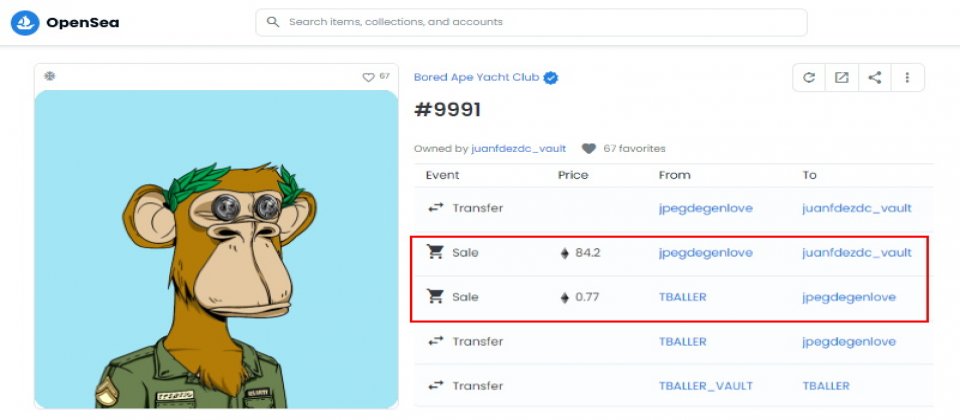Open the three-dot more options menu
This screenshot has width=960, height=420.
tap(907, 78)
